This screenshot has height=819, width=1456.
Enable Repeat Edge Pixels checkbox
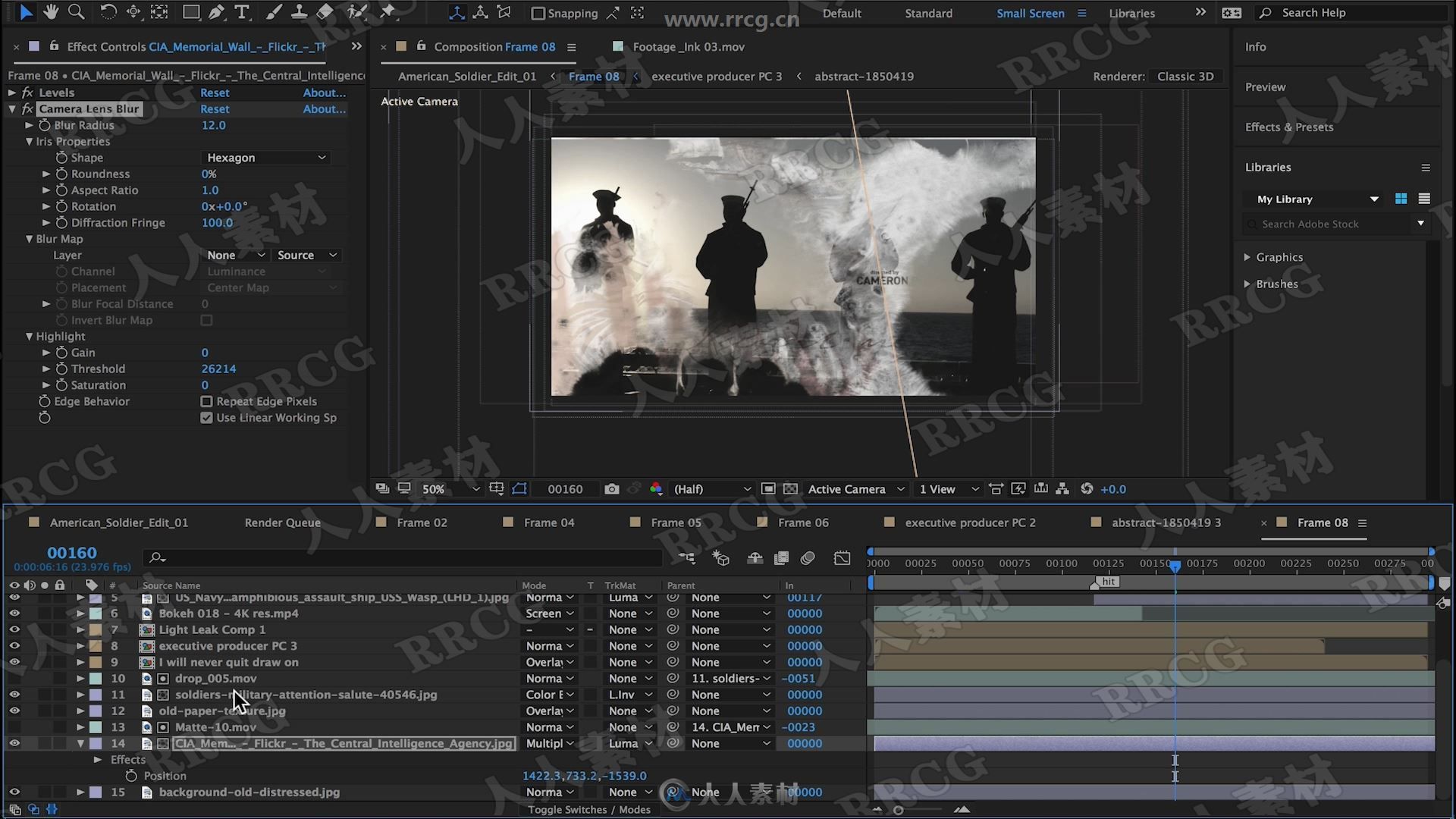(x=207, y=401)
